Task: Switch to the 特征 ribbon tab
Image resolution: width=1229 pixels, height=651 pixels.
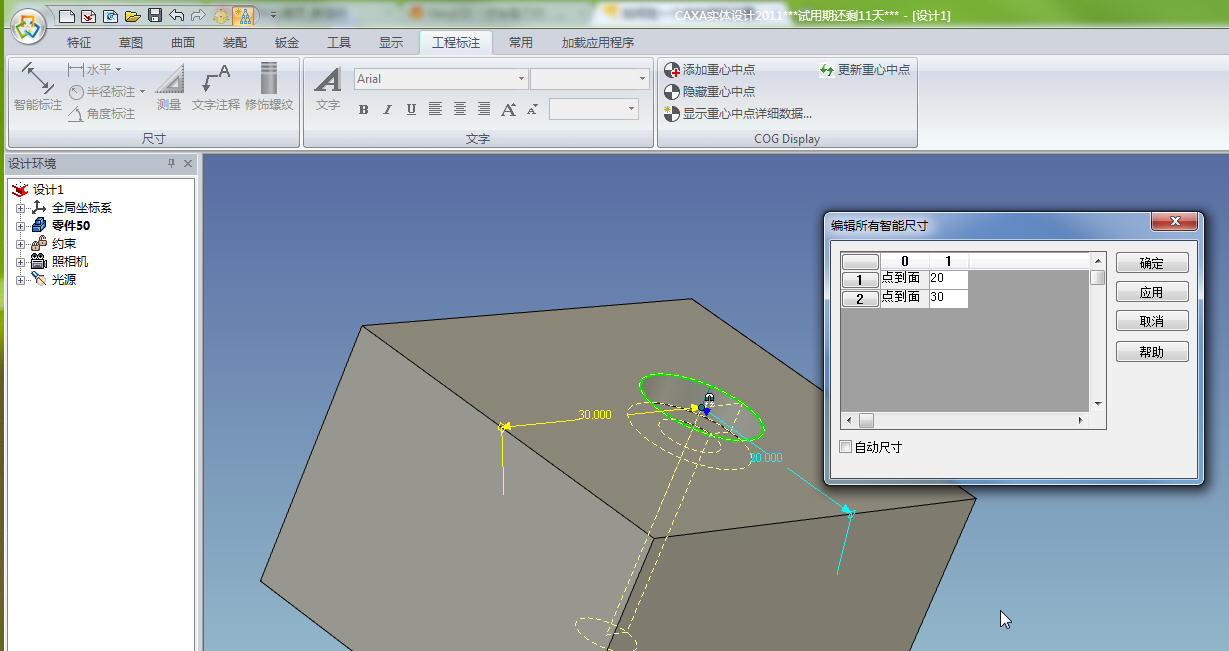Action: tap(79, 43)
